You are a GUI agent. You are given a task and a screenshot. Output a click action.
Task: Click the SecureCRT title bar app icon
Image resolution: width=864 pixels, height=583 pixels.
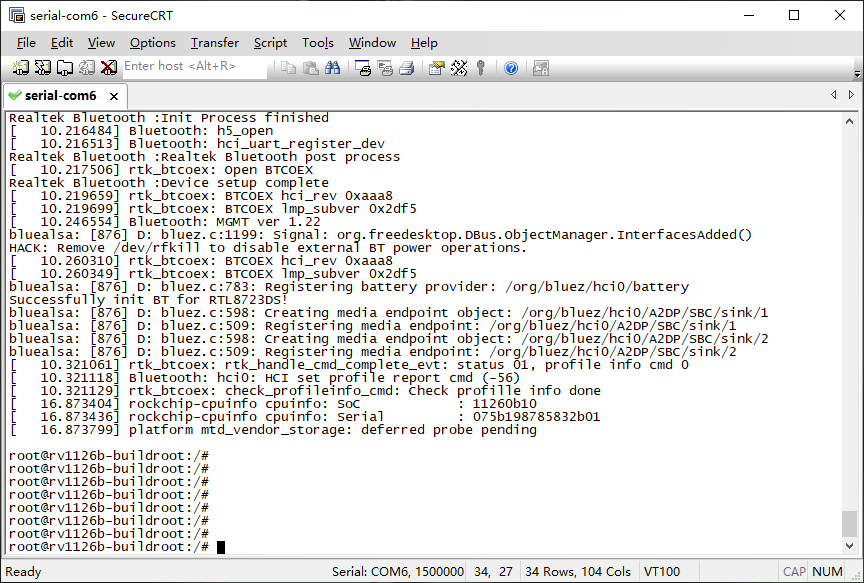17,15
